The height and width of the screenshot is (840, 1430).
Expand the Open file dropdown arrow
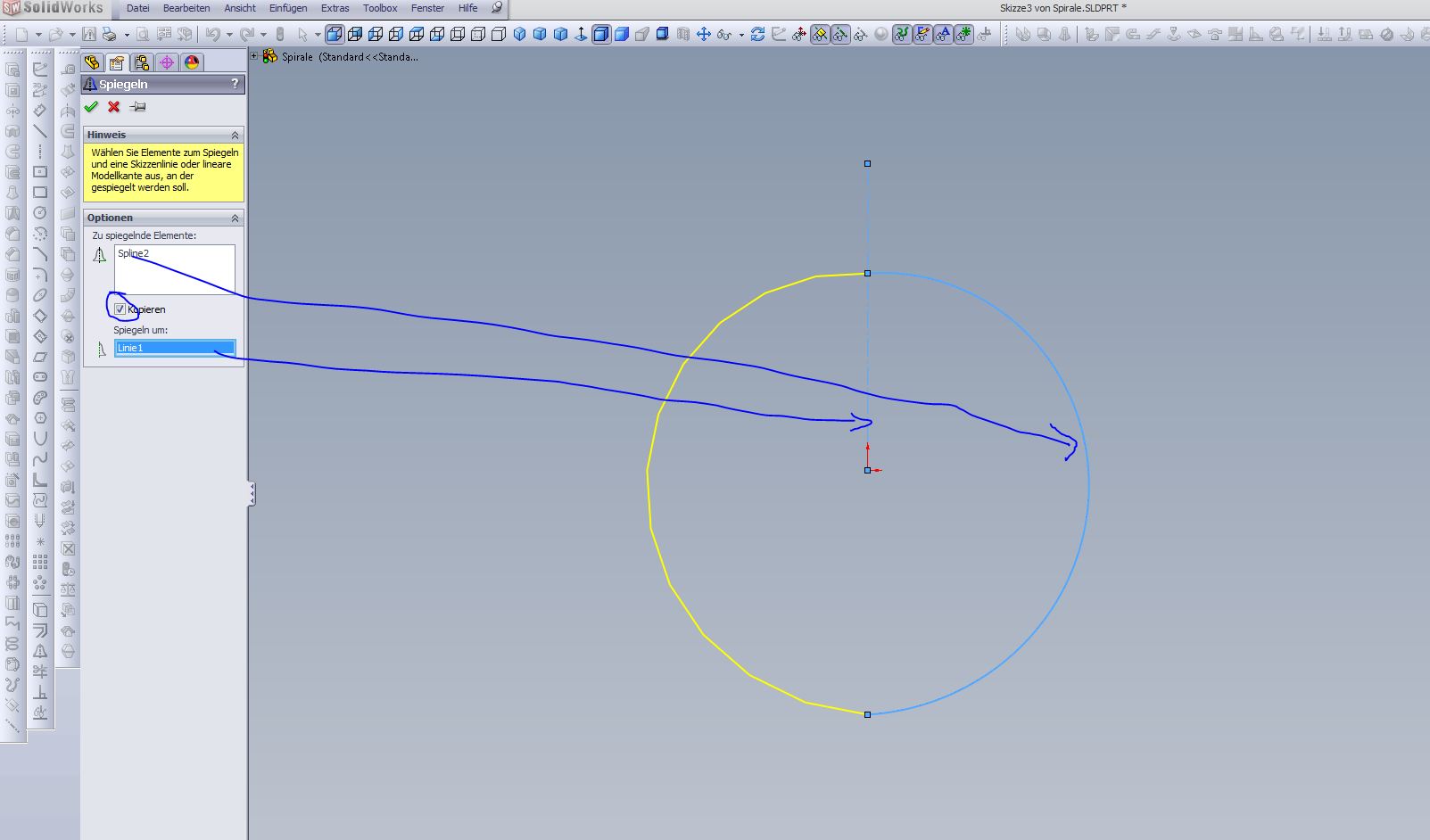pos(71,35)
